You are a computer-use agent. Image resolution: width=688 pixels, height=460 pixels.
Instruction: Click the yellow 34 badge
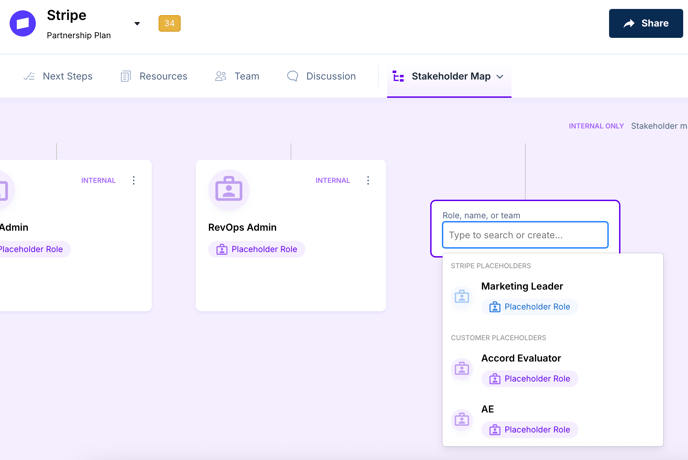coord(169,23)
